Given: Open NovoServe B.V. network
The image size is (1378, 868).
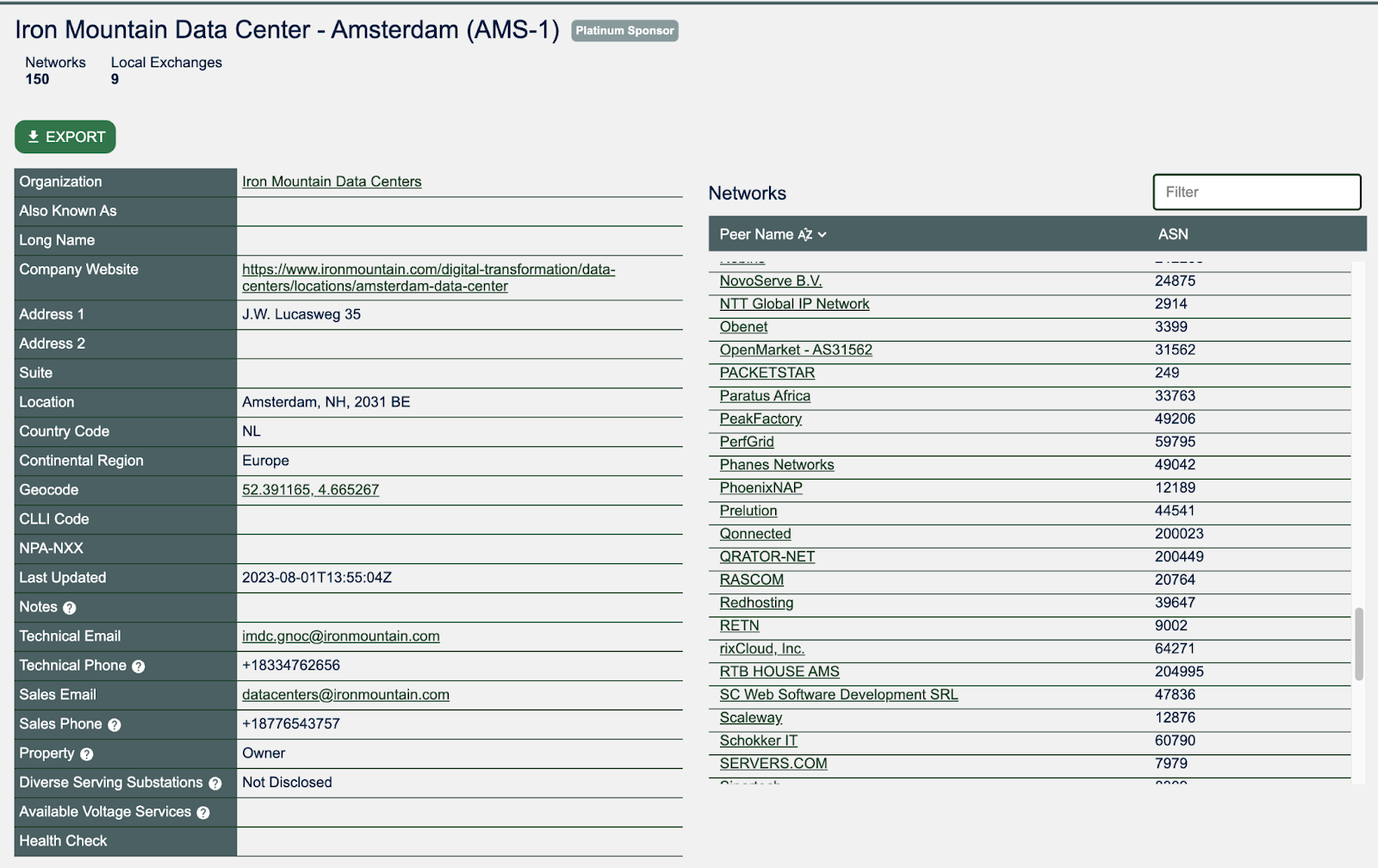Looking at the screenshot, I should pos(771,281).
